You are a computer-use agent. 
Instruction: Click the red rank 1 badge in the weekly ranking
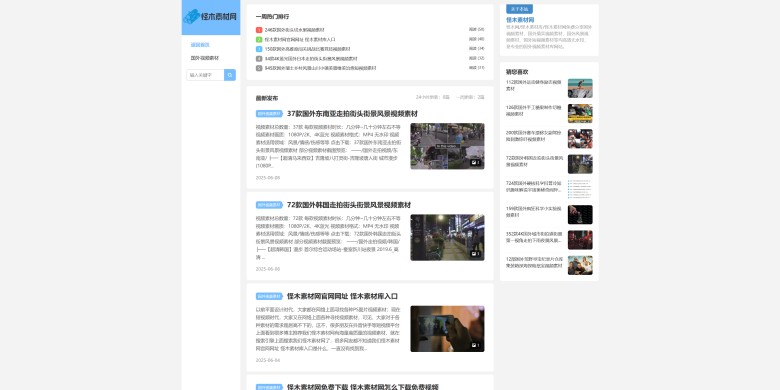259,30
